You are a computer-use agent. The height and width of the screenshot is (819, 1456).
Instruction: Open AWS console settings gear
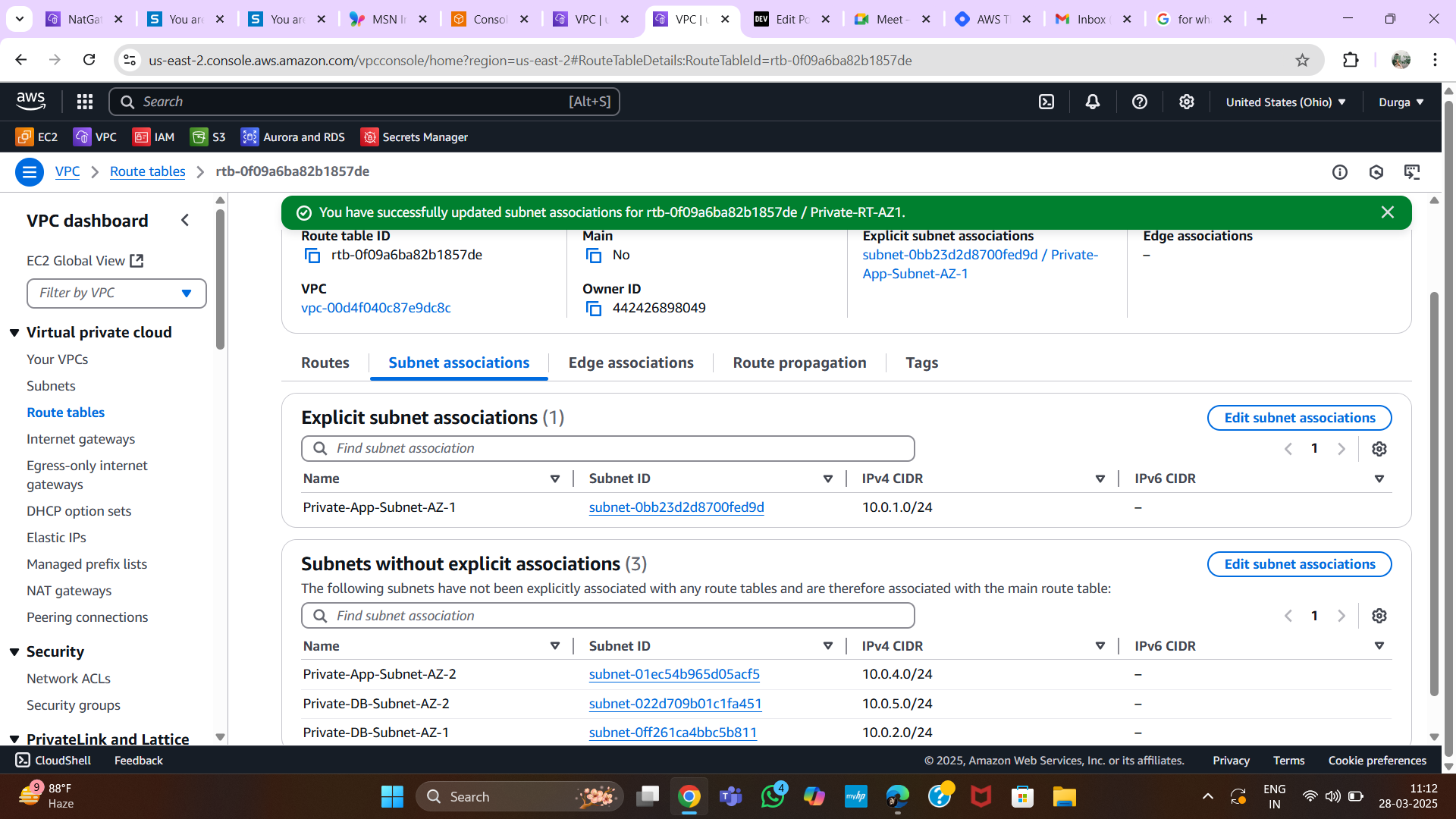tap(1187, 102)
